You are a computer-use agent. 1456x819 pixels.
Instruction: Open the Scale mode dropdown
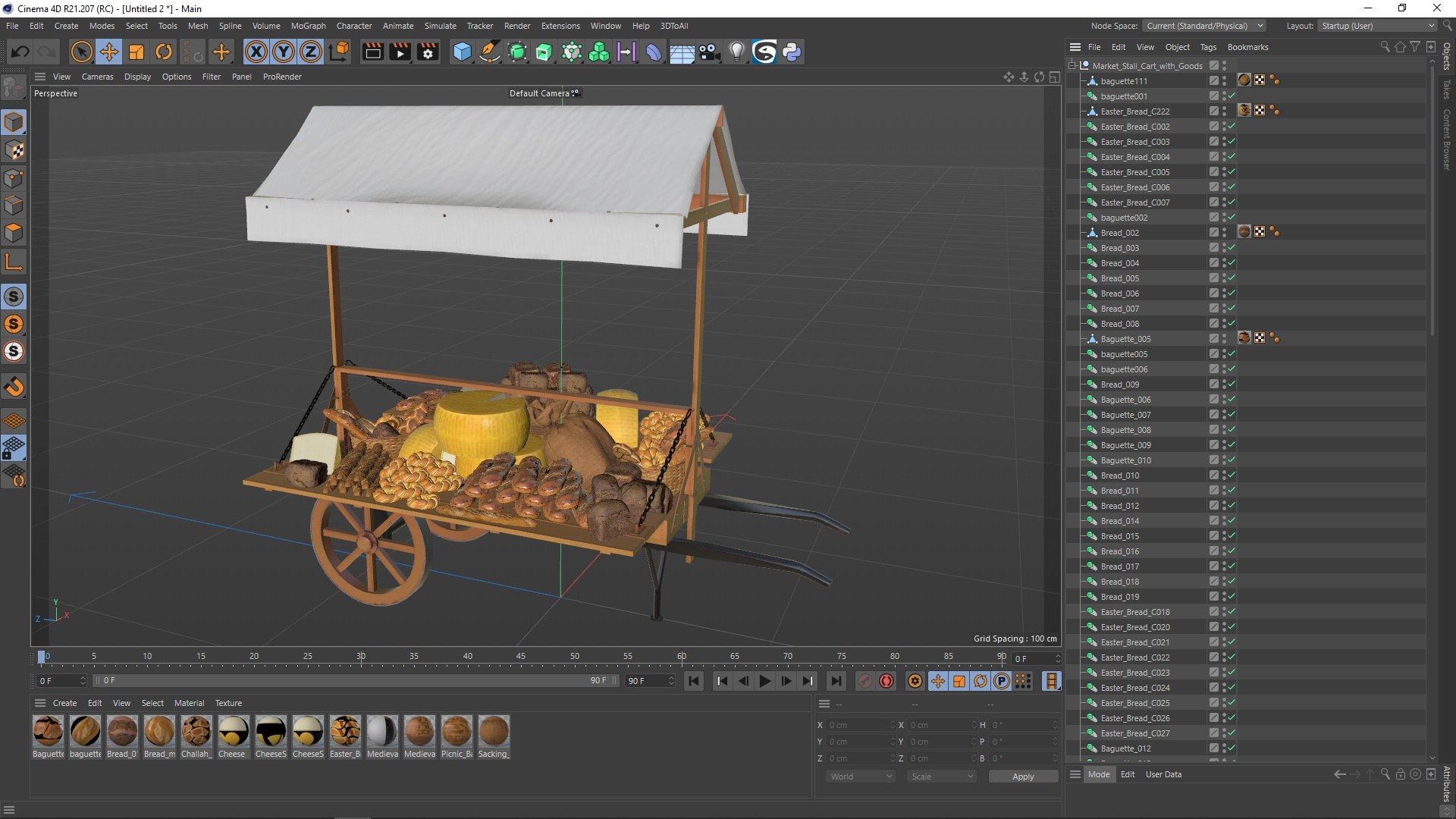click(x=942, y=777)
